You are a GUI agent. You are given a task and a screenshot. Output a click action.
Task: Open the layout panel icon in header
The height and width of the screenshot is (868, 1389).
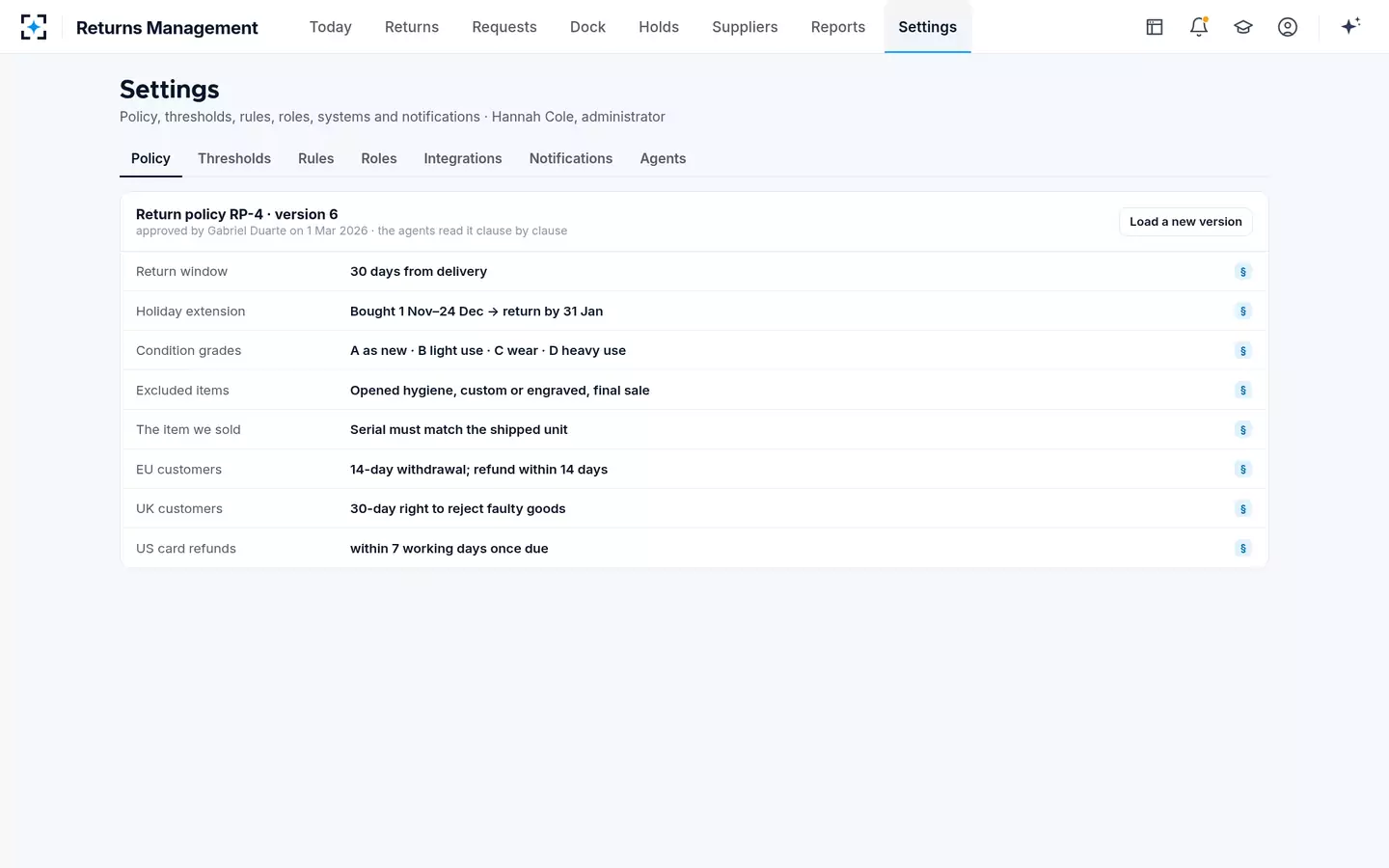click(x=1155, y=27)
